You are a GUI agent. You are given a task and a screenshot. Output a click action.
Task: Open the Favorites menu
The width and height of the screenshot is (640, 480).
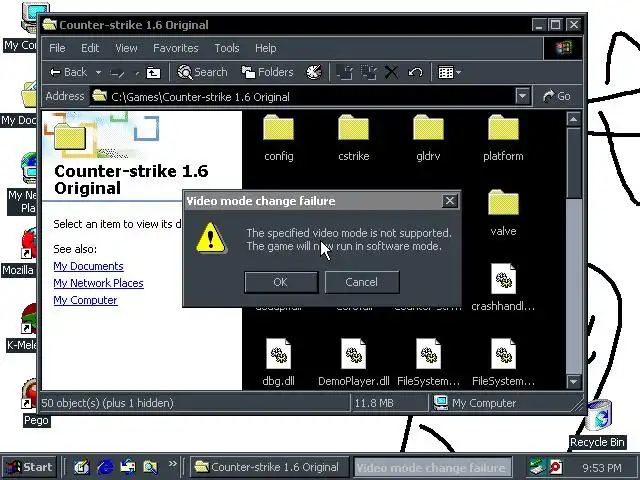point(176,48)
